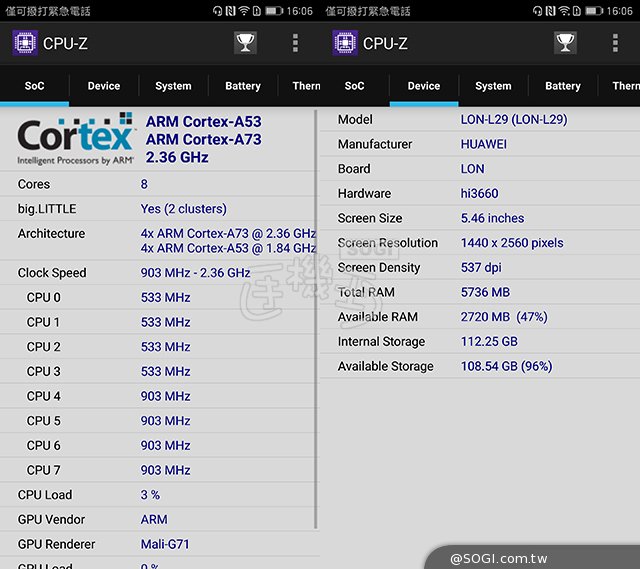Tap the battery icon in right status bar
Screen dimensions: 640x569
click(x=594, y=11)
